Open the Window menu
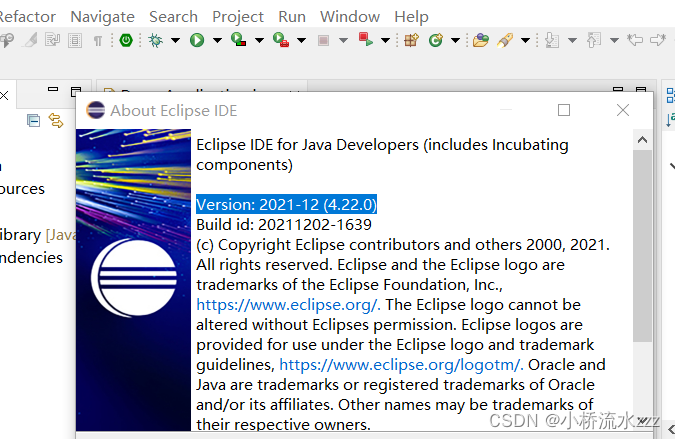 tap(350, 17)
